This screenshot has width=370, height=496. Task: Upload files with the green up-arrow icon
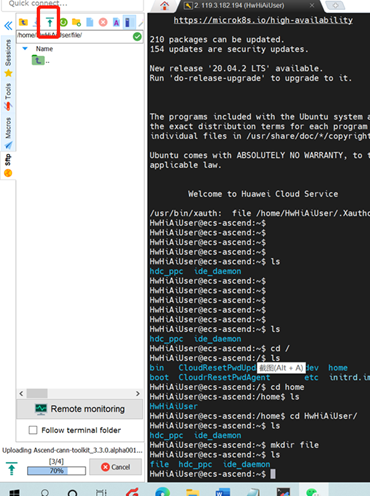click(50, 22)
